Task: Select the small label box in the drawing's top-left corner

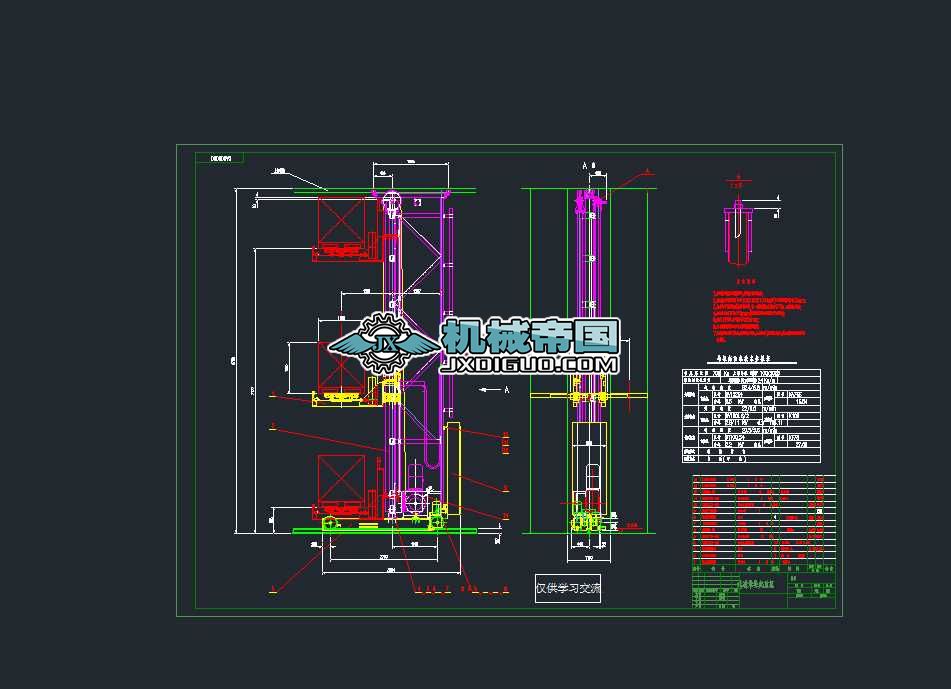Action: pyautogui.click(x=220, y=158)
